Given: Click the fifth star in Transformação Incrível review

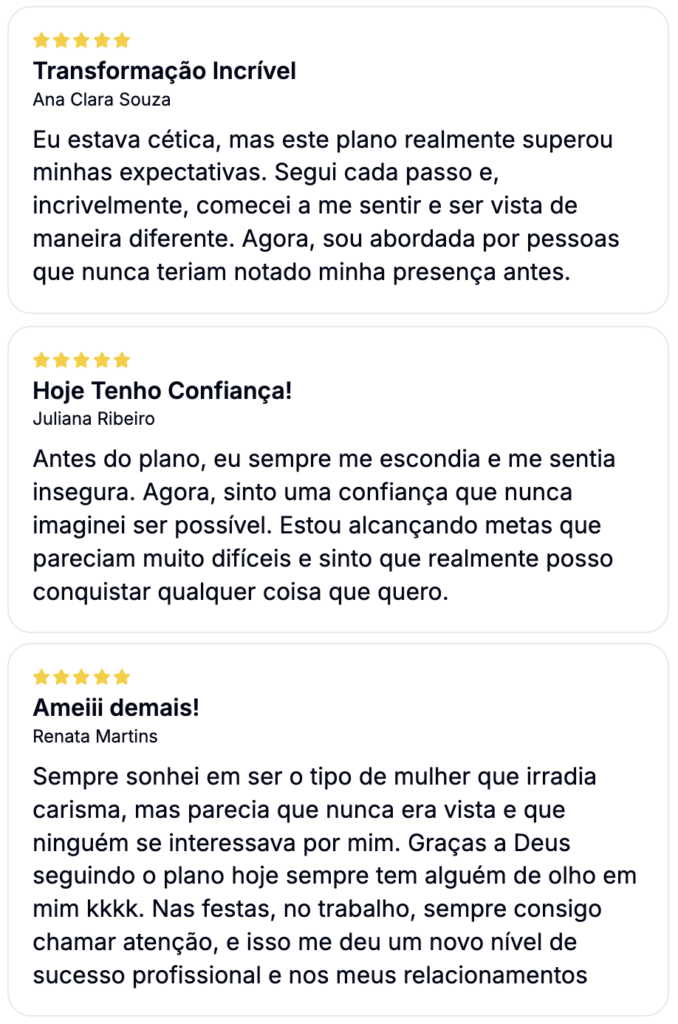Looking at the screenshot, I should click(x=122, y=40).
